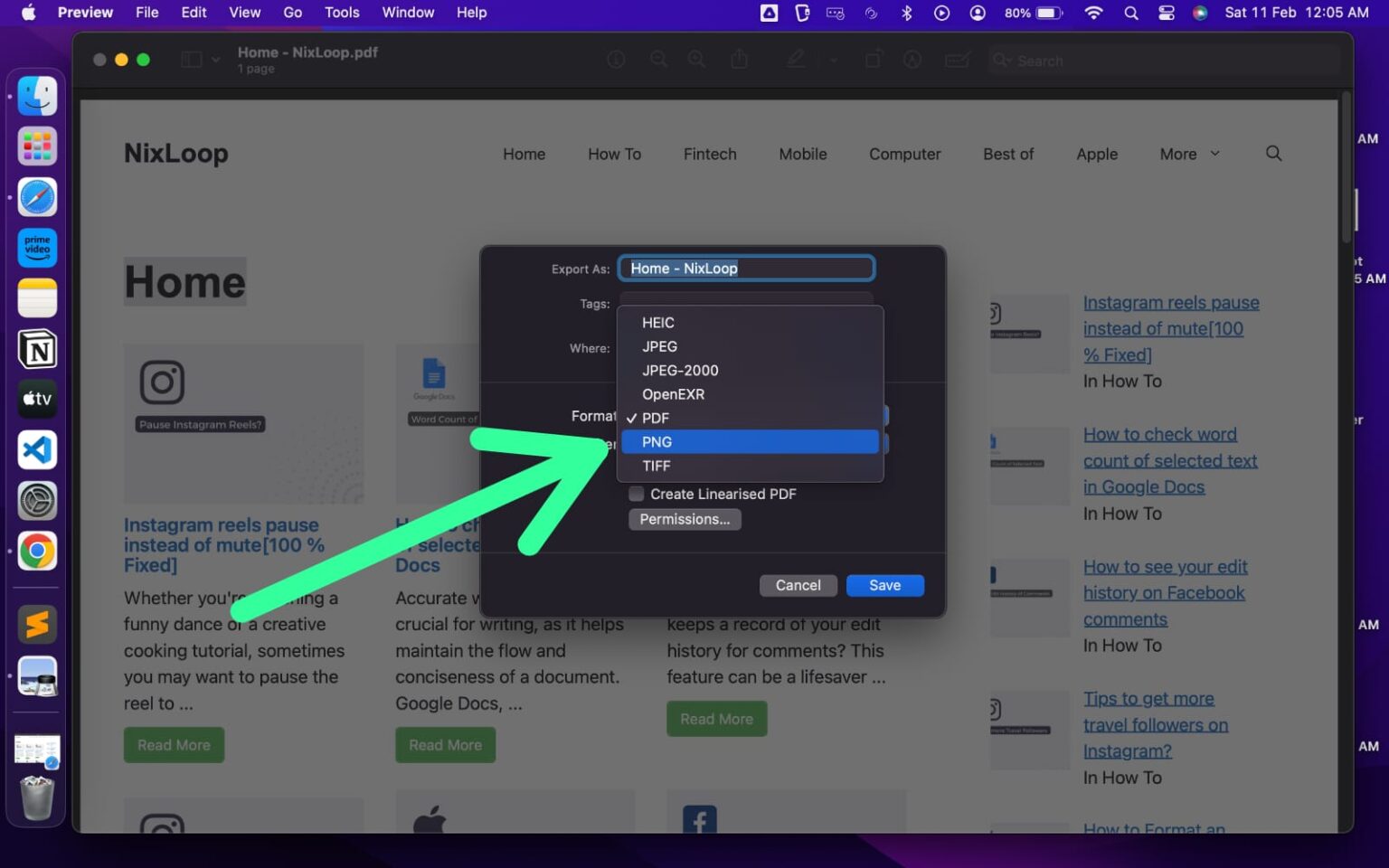
Task: Choose JPEG from the format list
Action: [750, 346]
